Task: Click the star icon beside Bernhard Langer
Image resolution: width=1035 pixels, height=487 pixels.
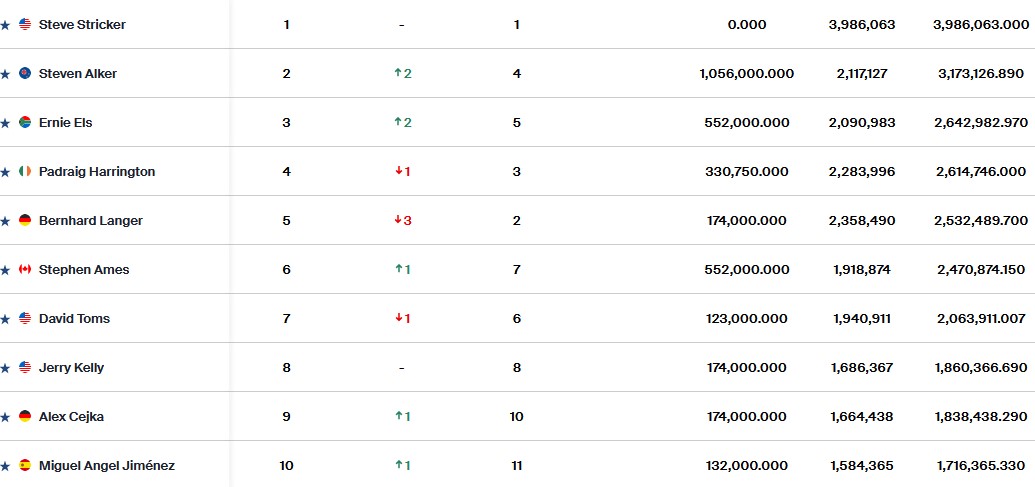Action: tap(5, 221)
